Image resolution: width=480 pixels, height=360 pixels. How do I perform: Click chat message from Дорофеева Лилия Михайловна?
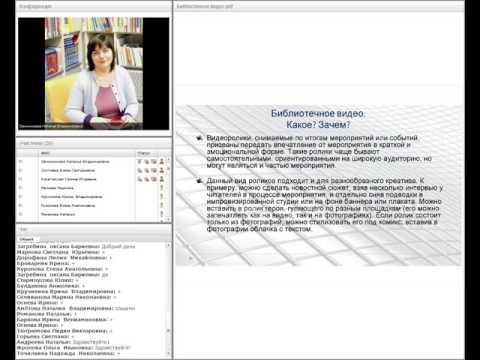click(64, 258)
